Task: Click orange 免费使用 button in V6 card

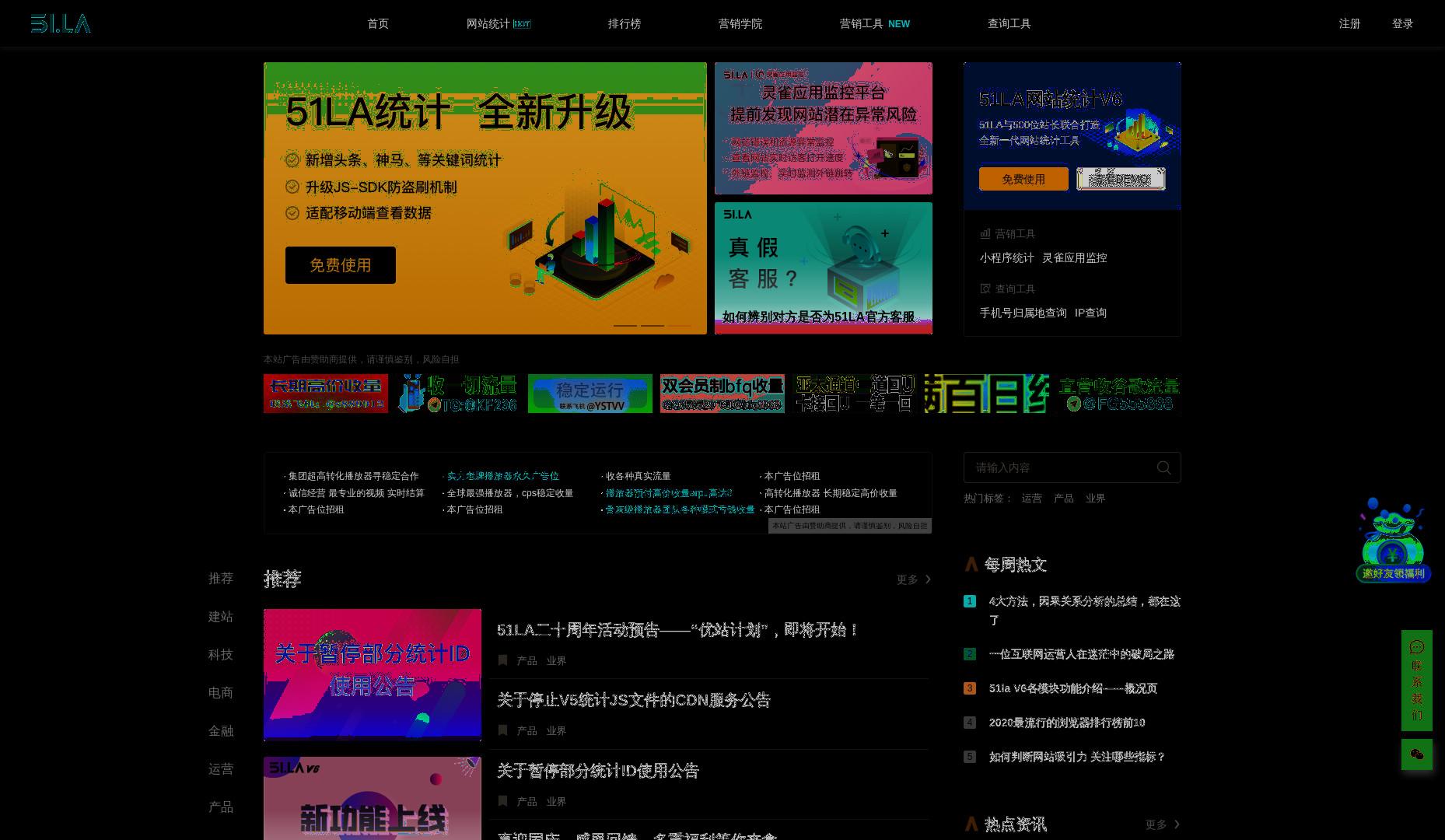Action: click(x=1023, y=179)
